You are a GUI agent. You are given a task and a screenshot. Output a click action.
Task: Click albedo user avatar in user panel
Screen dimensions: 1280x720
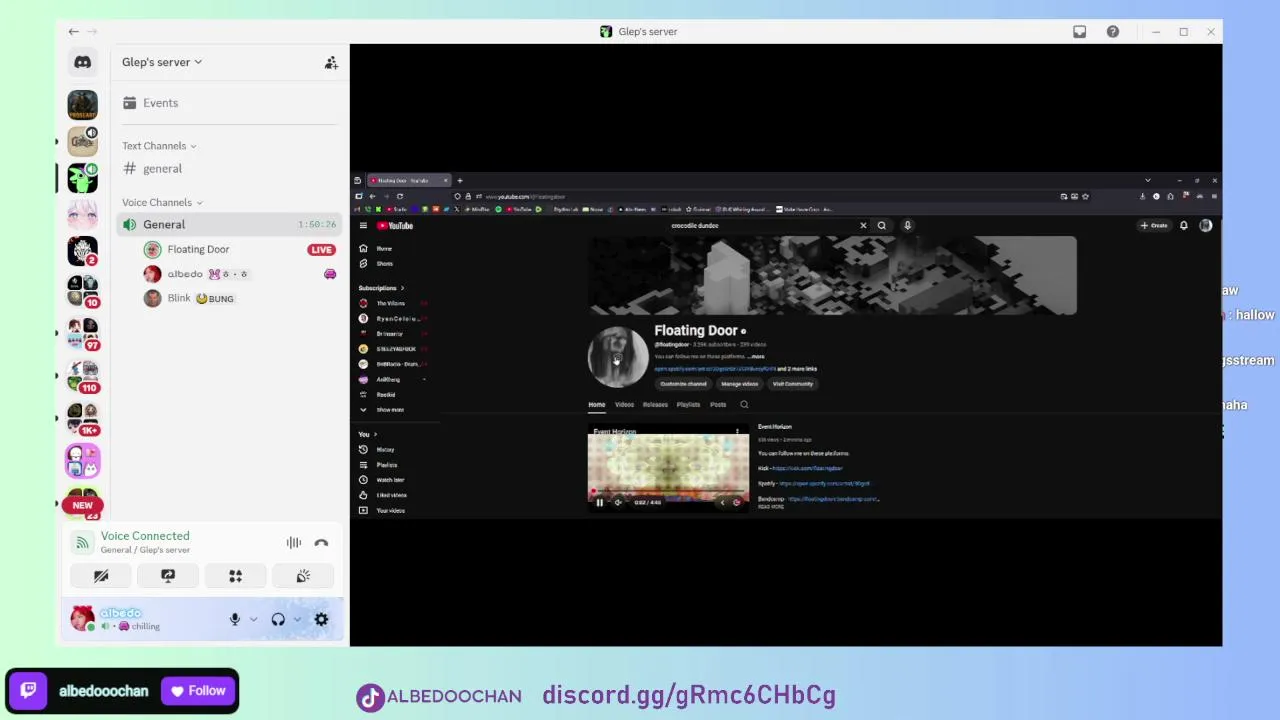click(82, 619)
